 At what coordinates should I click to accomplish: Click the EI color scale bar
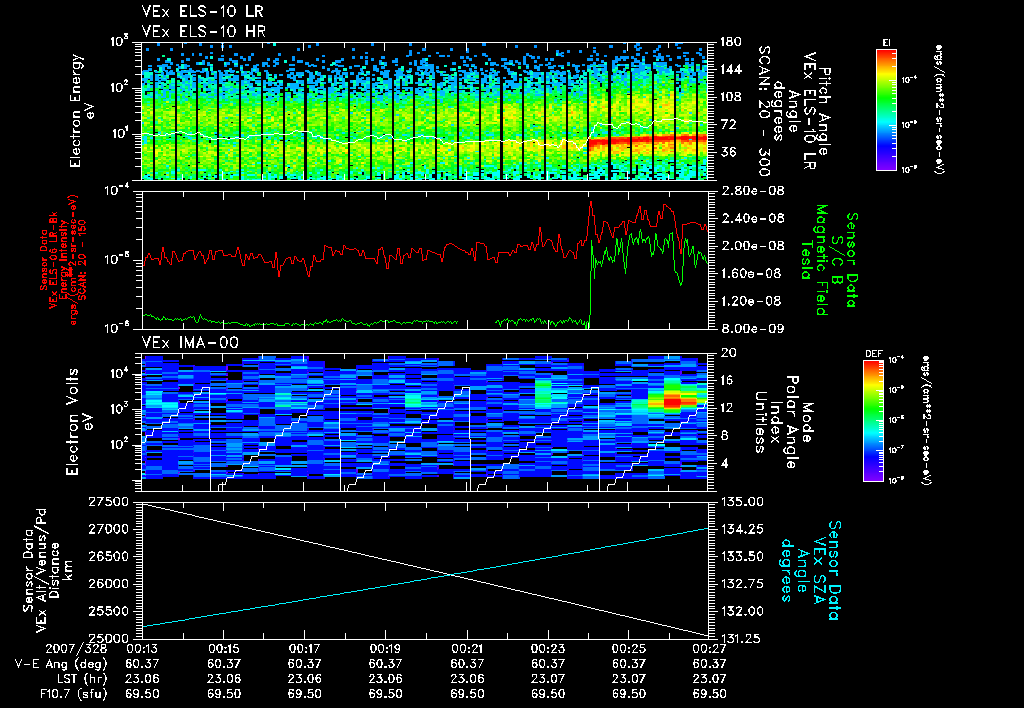pos(886,109)
